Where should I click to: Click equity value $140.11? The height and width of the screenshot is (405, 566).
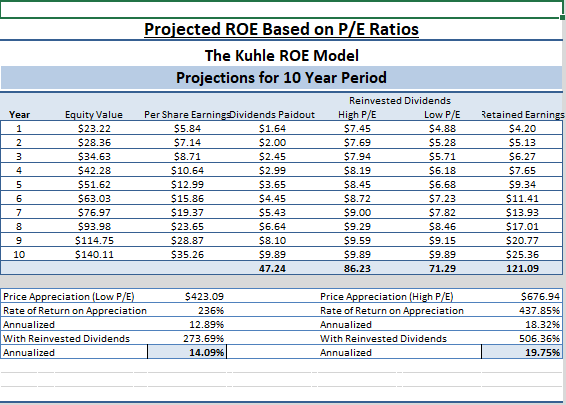coord(94,254)
